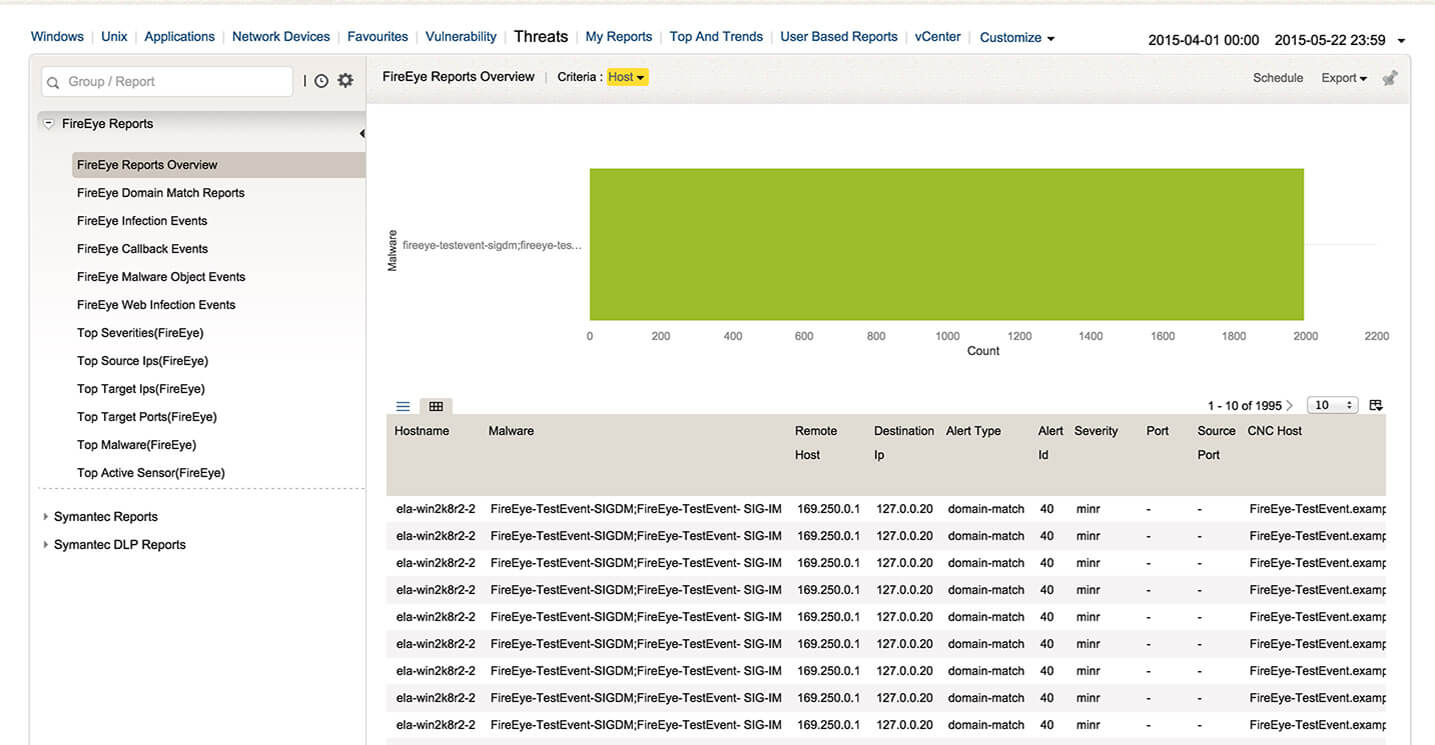
Task: Switch to grid table view icon
Action: (x=436, y=406)
